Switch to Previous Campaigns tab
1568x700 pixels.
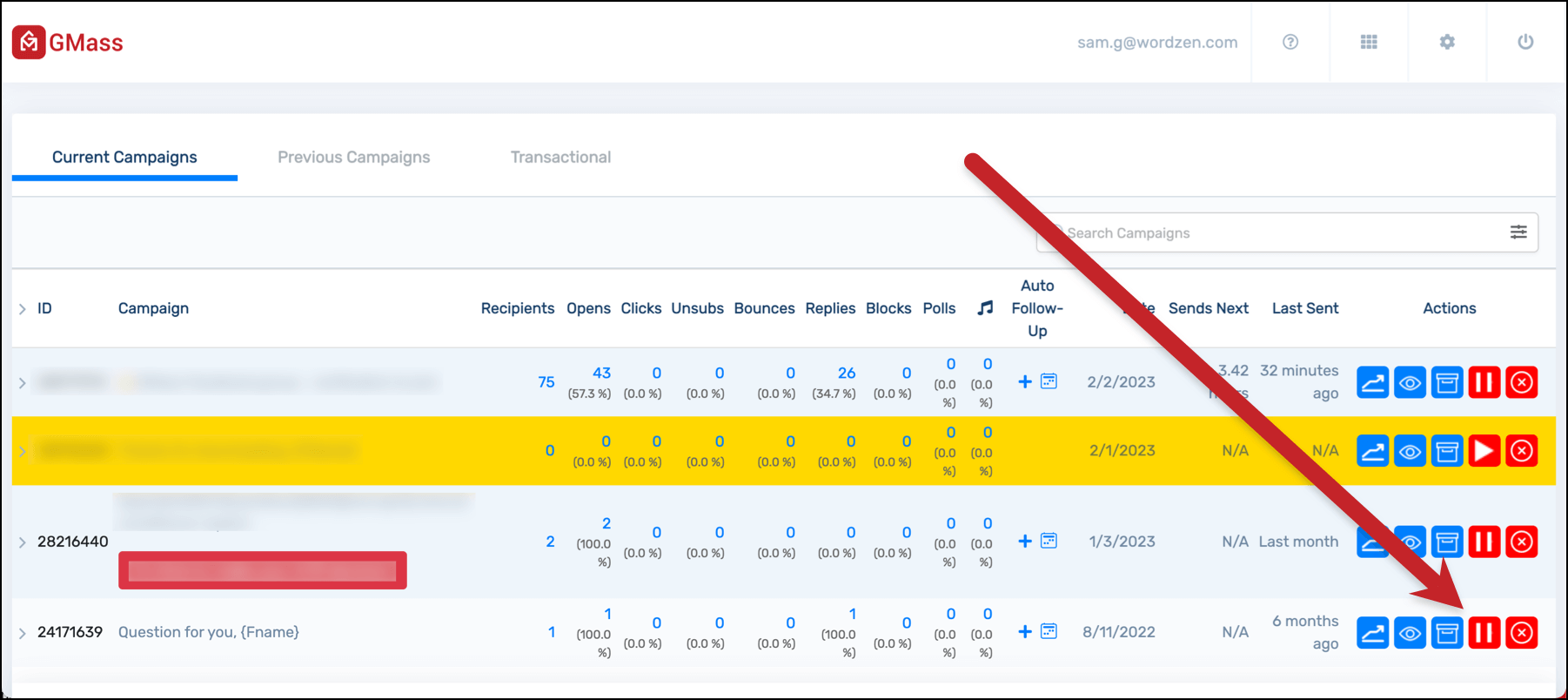click(x=354, y=158)
